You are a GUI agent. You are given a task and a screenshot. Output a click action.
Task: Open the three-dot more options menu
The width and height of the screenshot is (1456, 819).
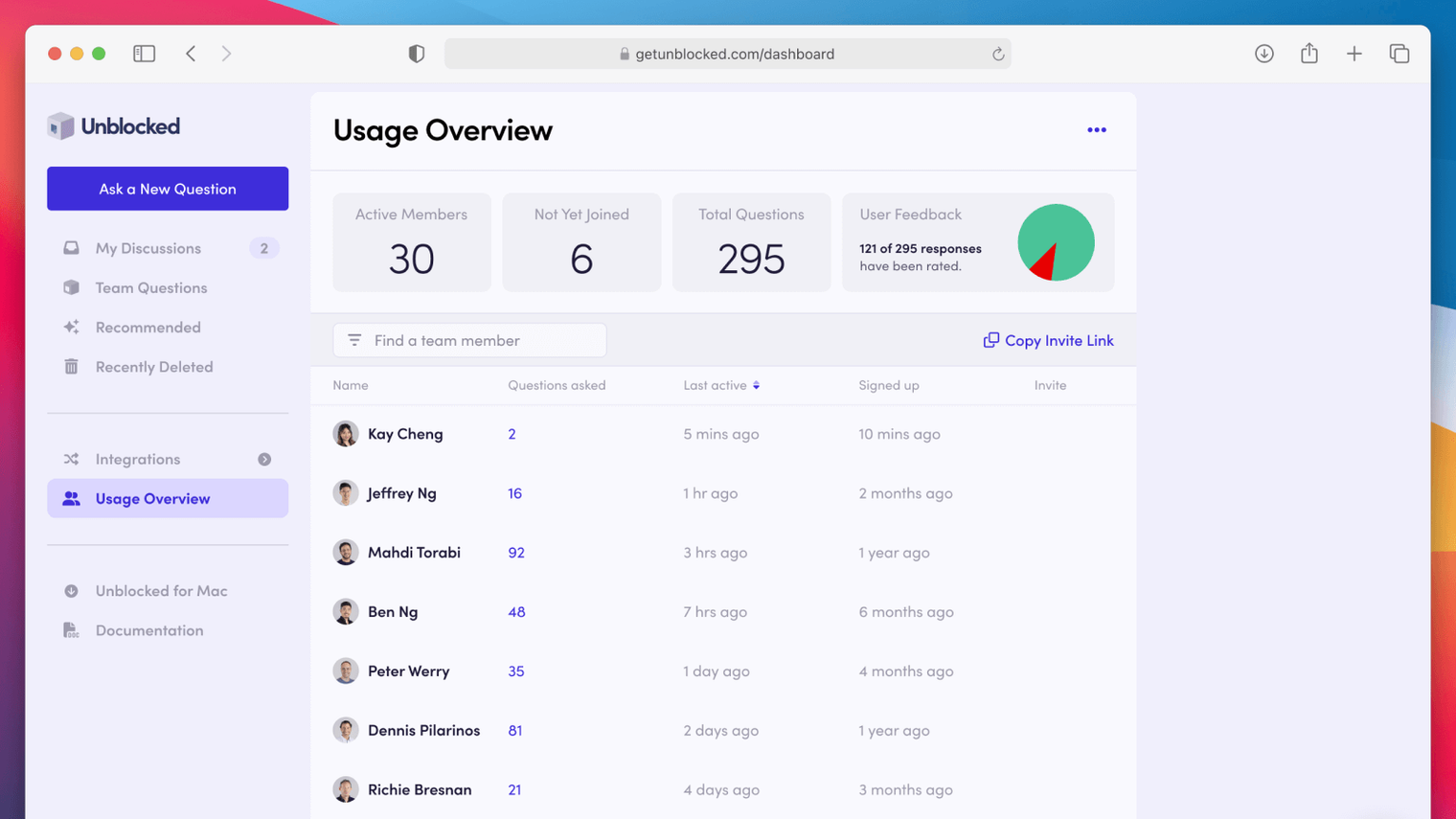1097,130
